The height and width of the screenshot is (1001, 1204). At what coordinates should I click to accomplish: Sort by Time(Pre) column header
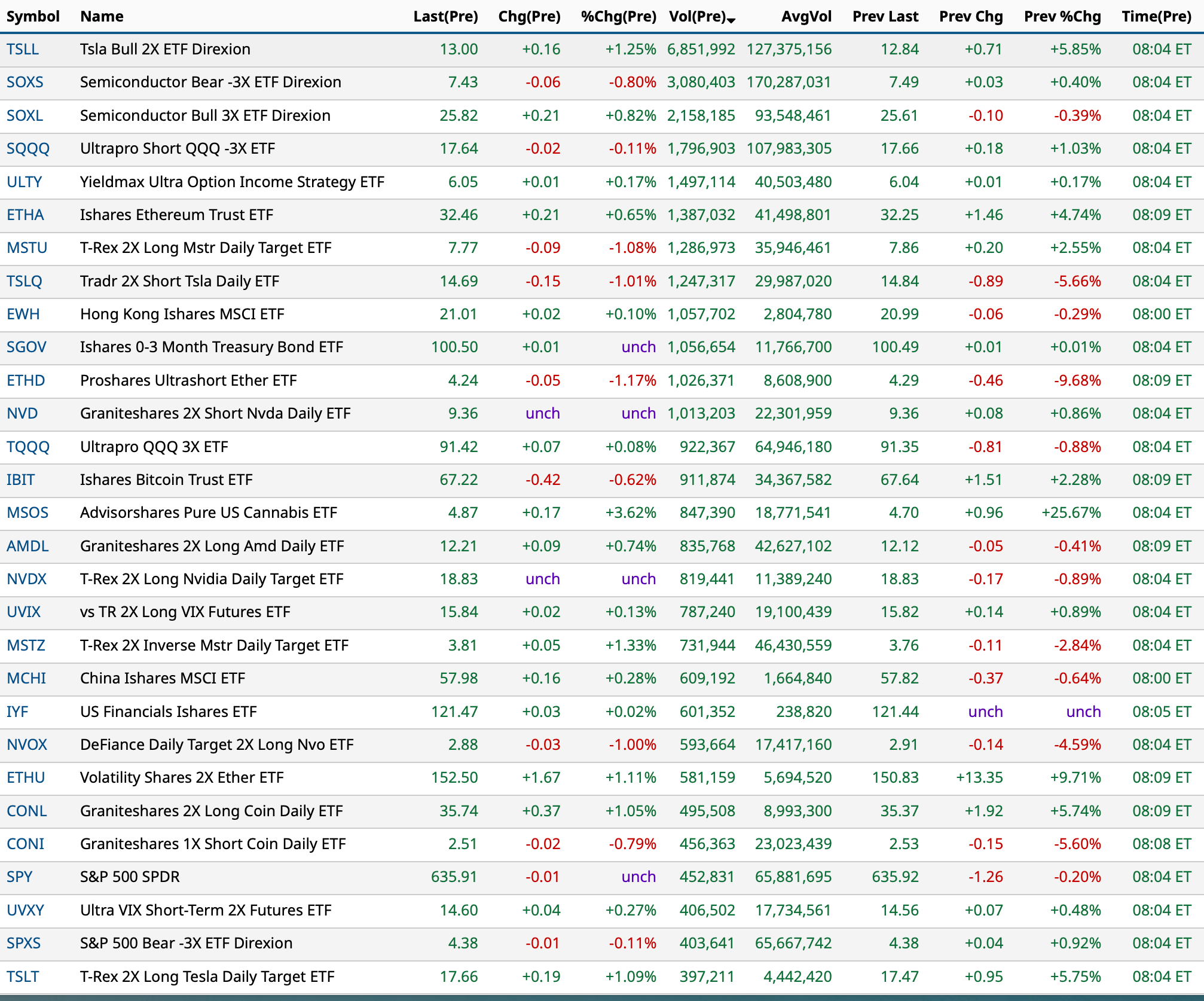[1156, 16]
